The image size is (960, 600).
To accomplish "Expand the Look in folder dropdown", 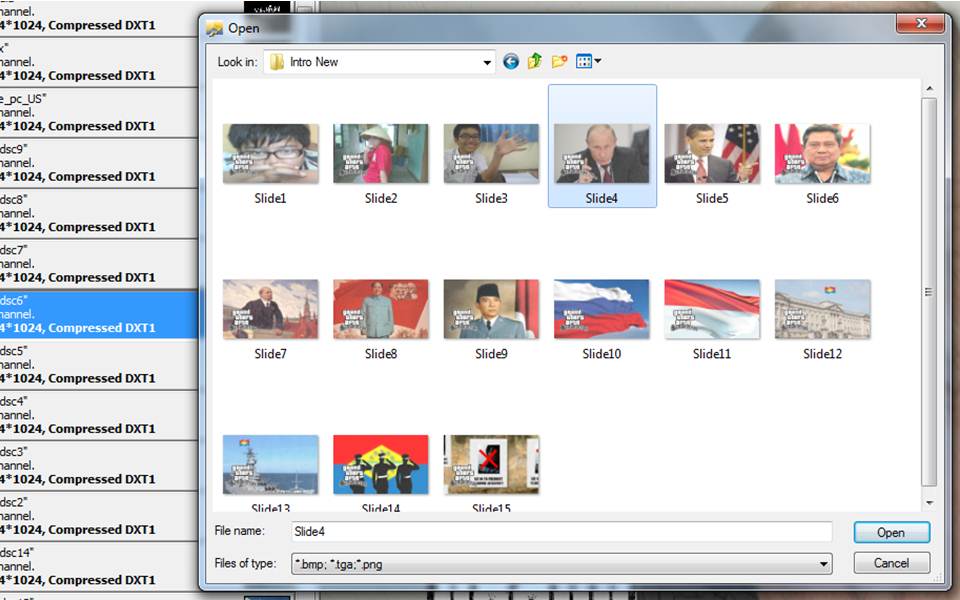I will 487,62.
